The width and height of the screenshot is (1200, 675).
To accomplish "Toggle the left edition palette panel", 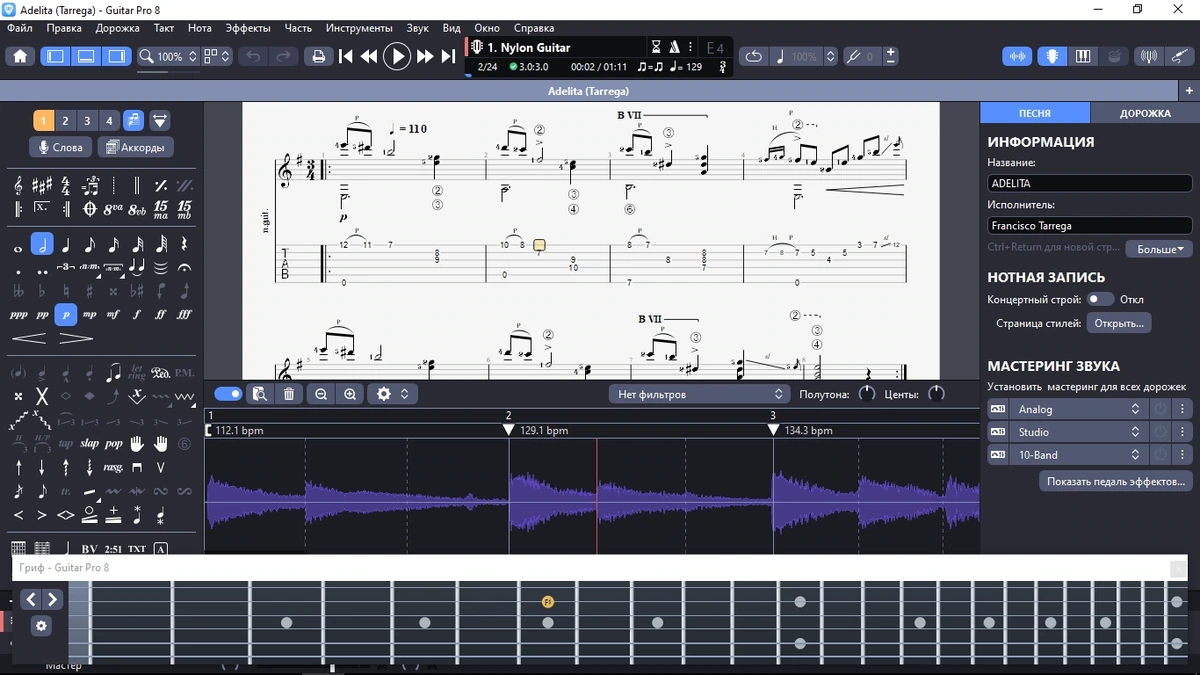I will point(56,56).
